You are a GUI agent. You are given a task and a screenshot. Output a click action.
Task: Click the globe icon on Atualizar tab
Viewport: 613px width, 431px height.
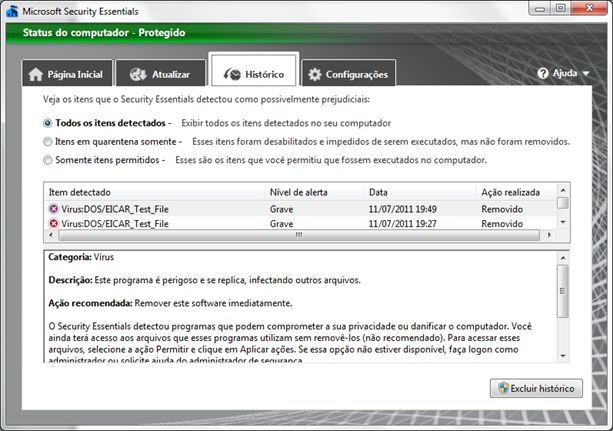pyautogui.click(x=138, y=74)
